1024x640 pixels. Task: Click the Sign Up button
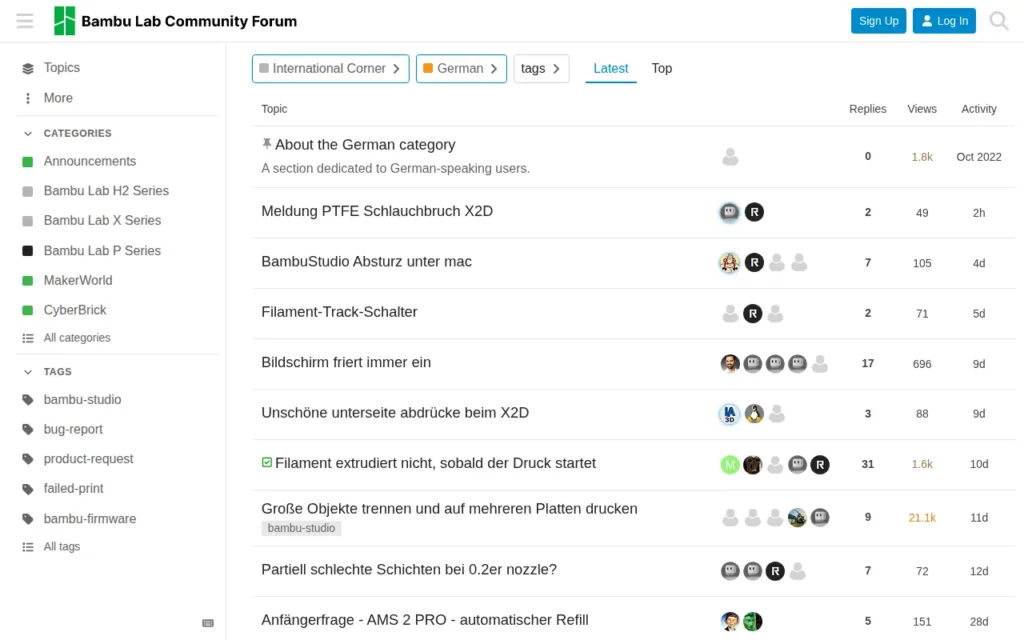878,21
